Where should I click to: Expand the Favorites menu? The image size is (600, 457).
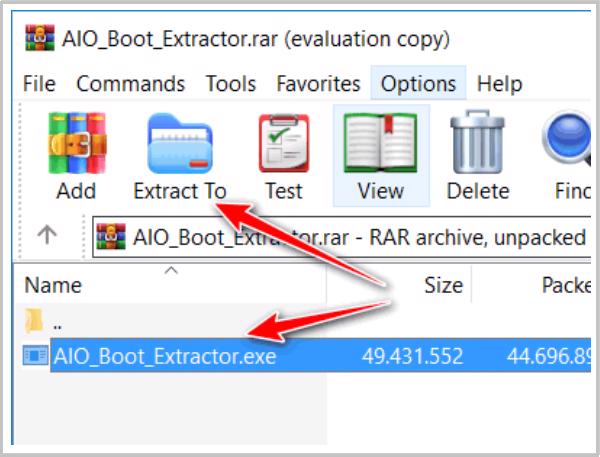(x=318, y=83)
